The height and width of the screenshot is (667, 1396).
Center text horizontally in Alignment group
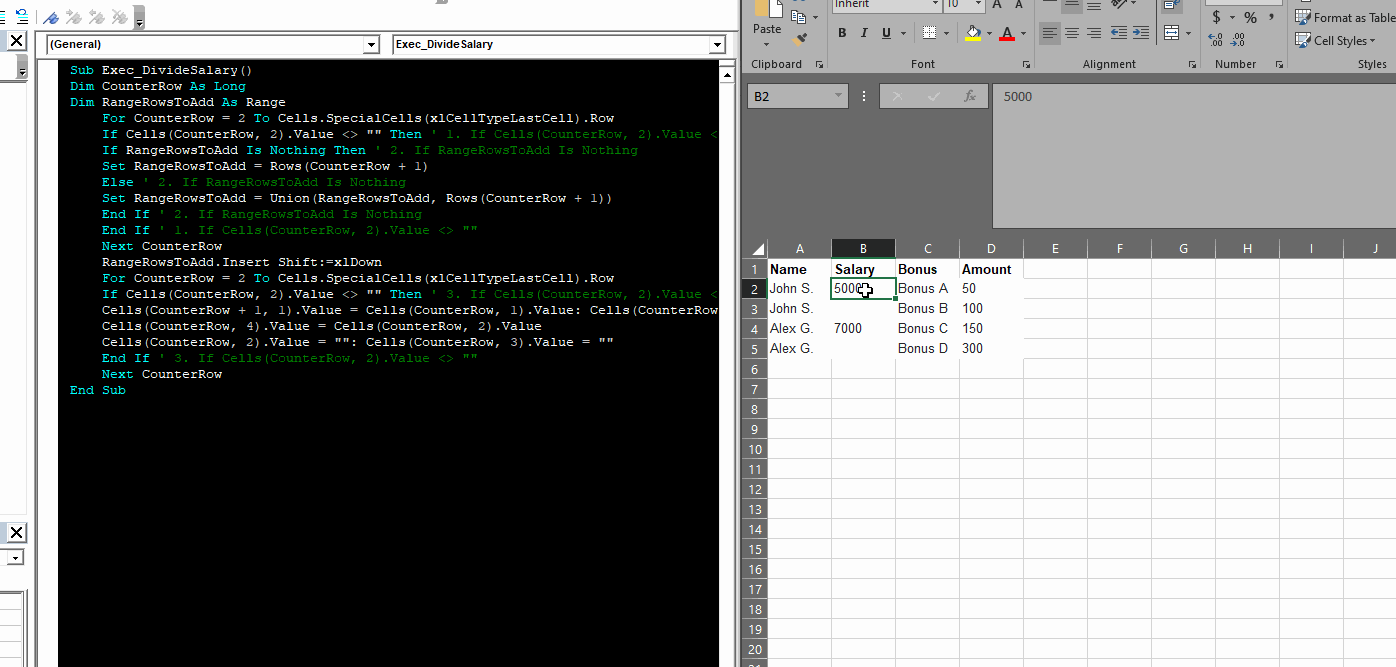[x=1071, y=33]
